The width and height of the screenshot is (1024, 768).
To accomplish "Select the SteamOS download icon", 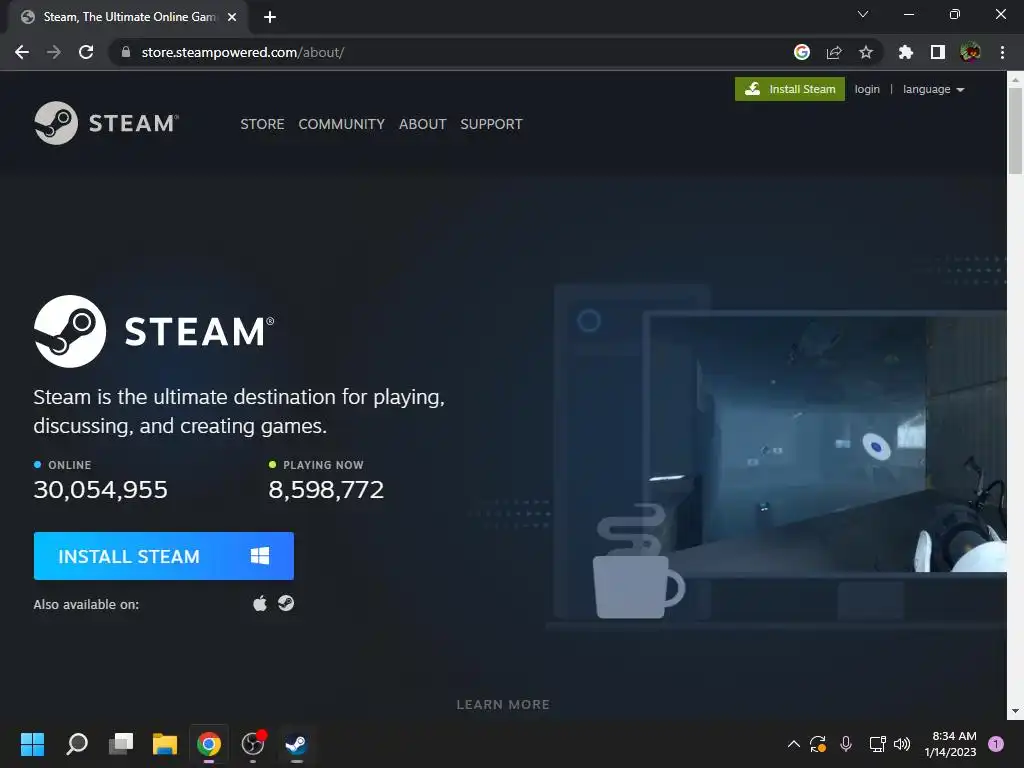I will (x=286, y=603).
